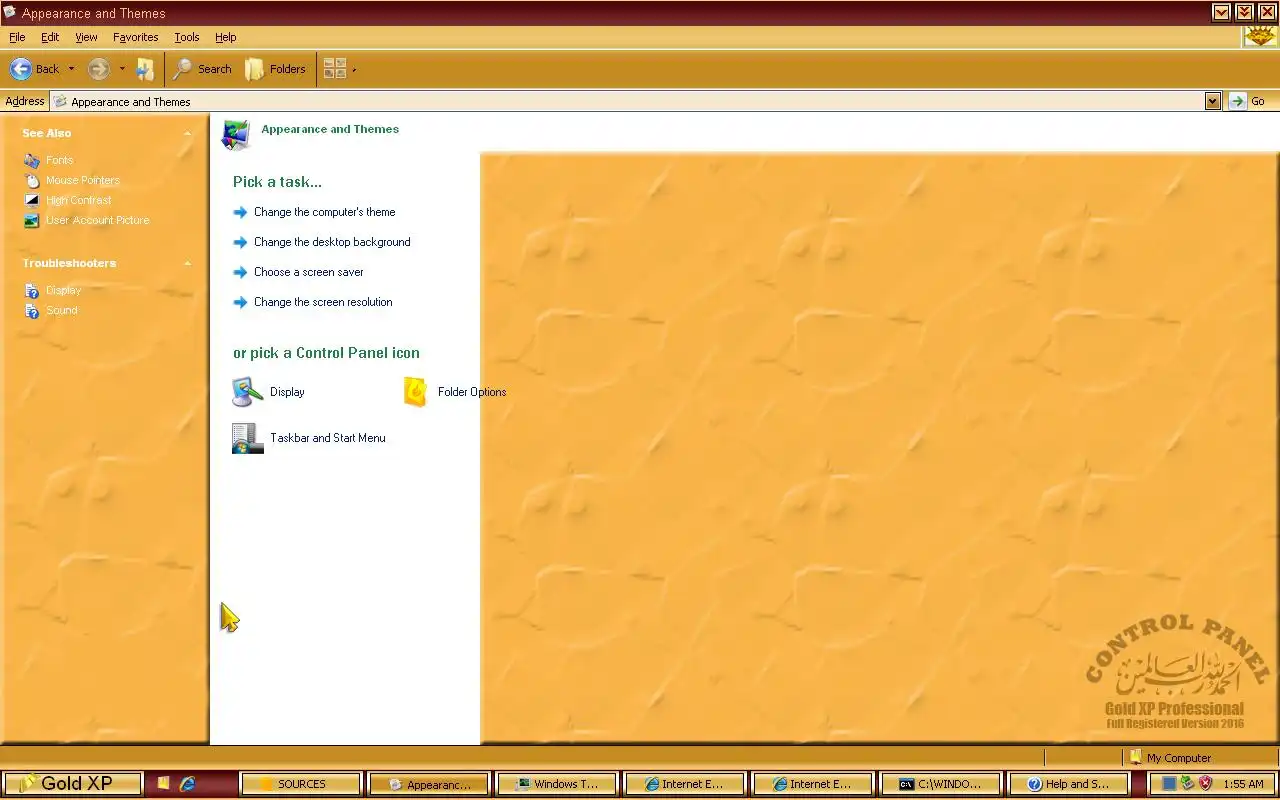Viewport: 1280px width, 800px height.
Task: Click the quick launch folder icon
Action: 163,784
